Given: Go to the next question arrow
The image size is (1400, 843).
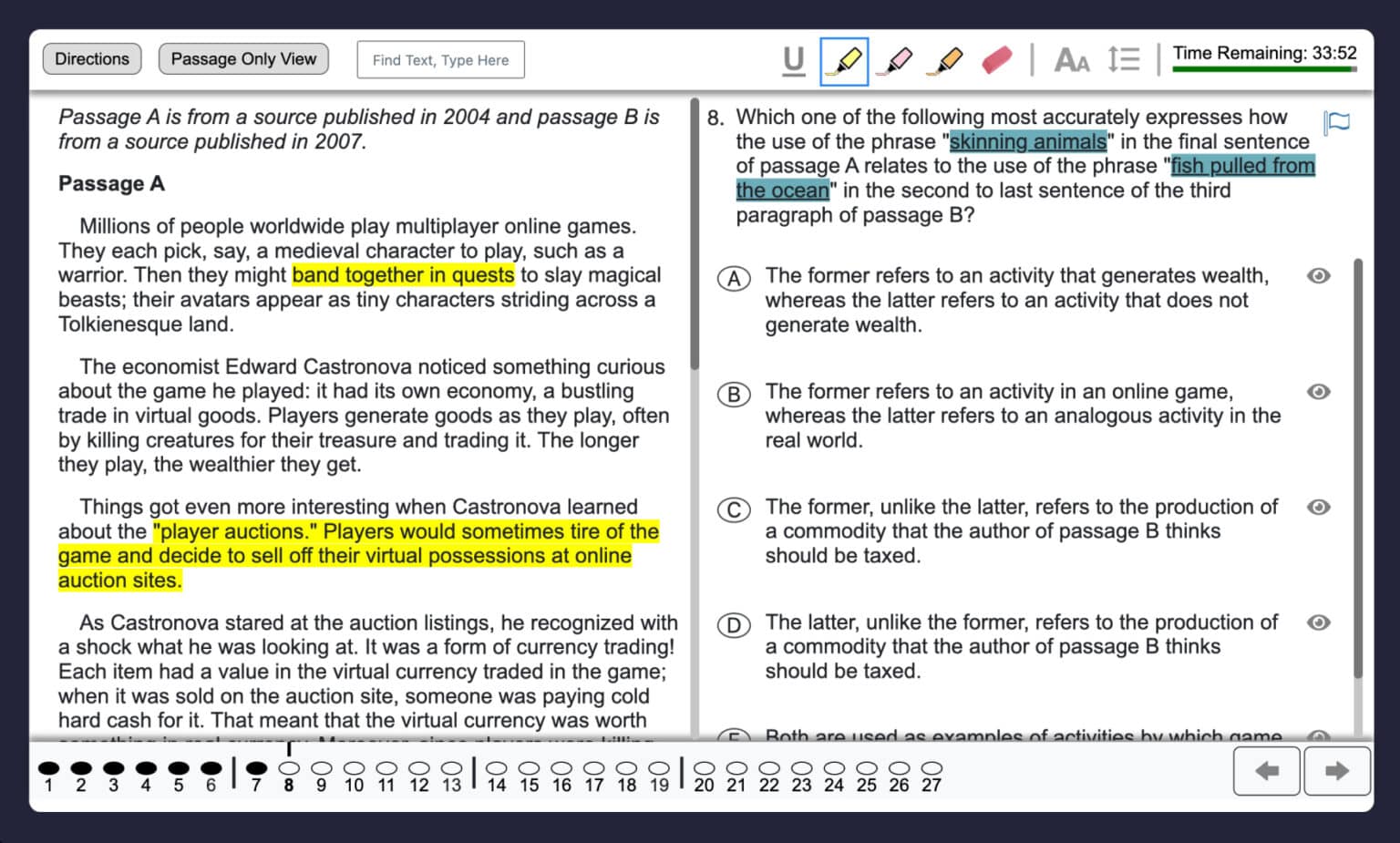Looking at the screenshot, I should click(1337, 771).
